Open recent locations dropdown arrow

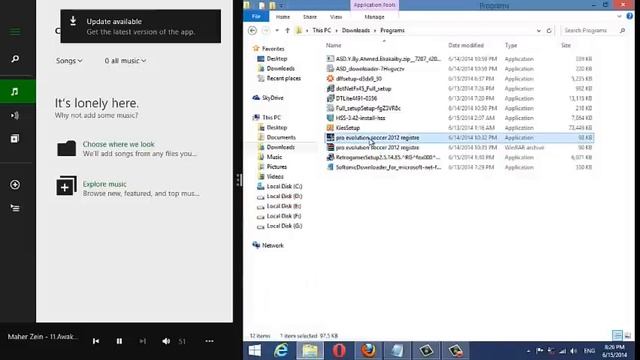click(277, 31)
